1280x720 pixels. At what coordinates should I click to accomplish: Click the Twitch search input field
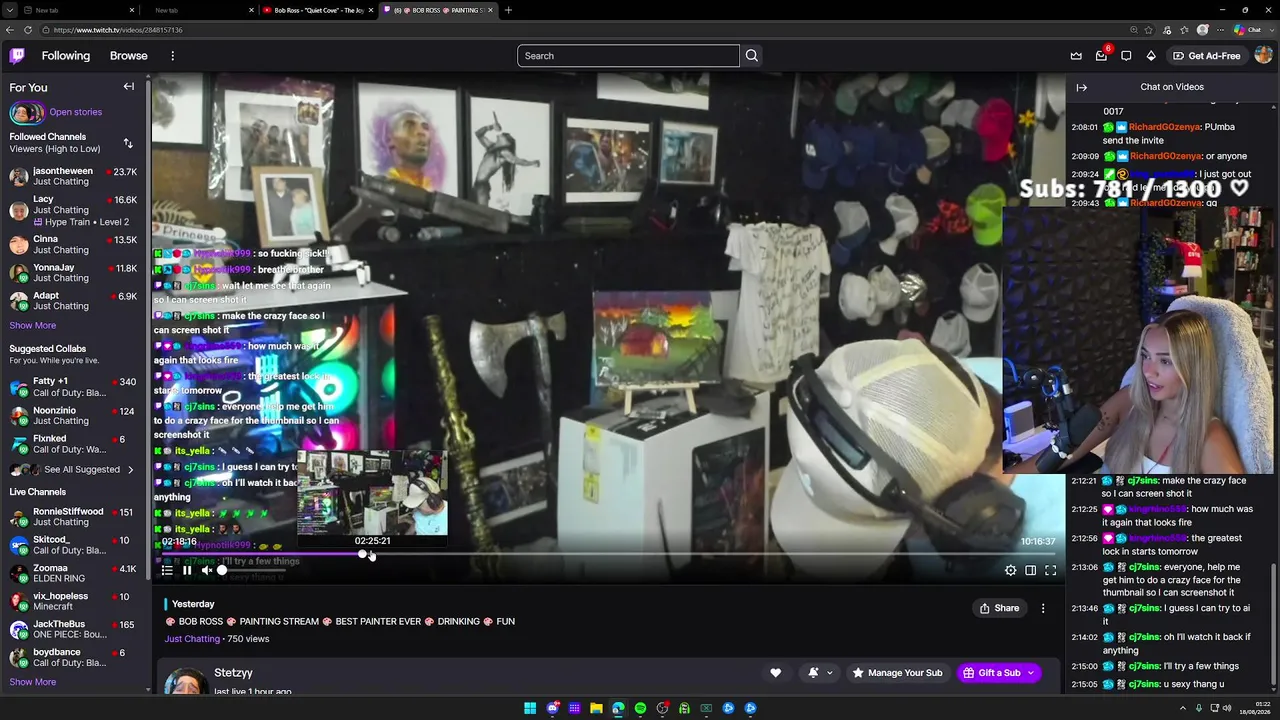coord(628,56)
